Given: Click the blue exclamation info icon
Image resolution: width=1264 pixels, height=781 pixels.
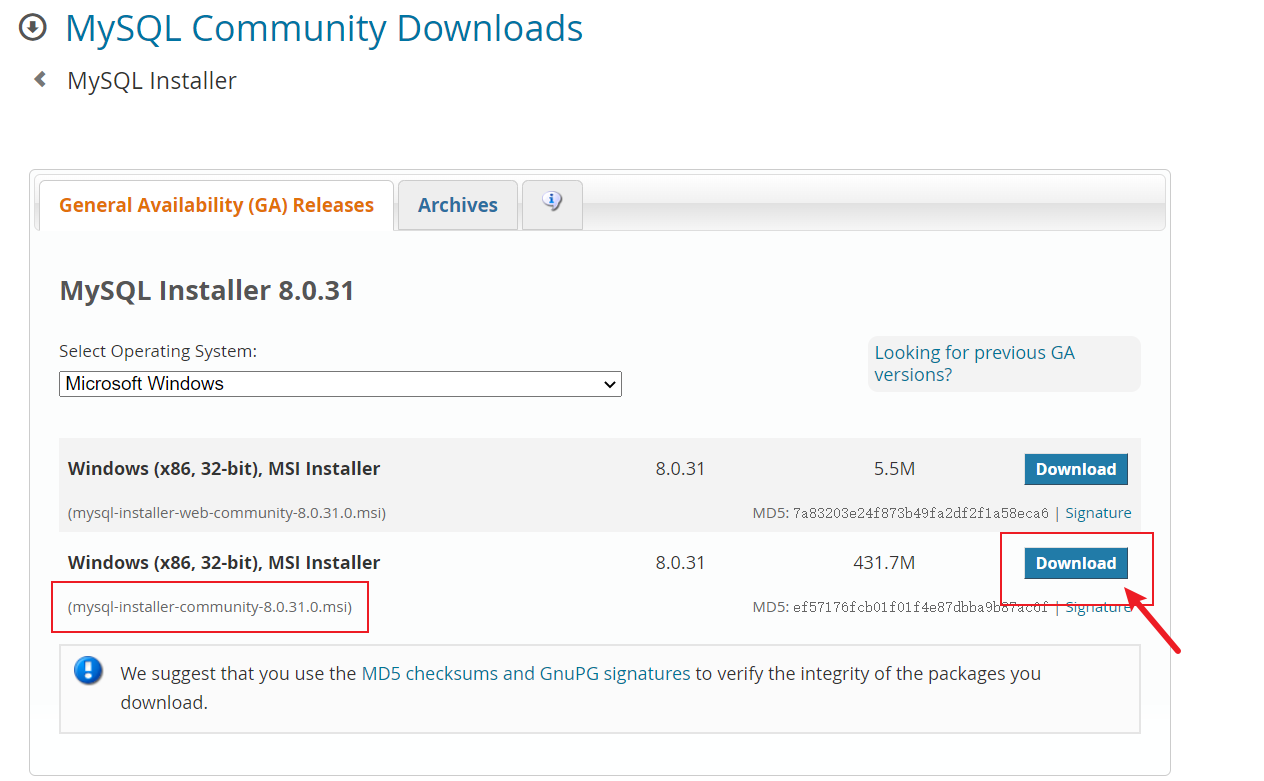Looking at the screenshot, I should click(88, 670).
